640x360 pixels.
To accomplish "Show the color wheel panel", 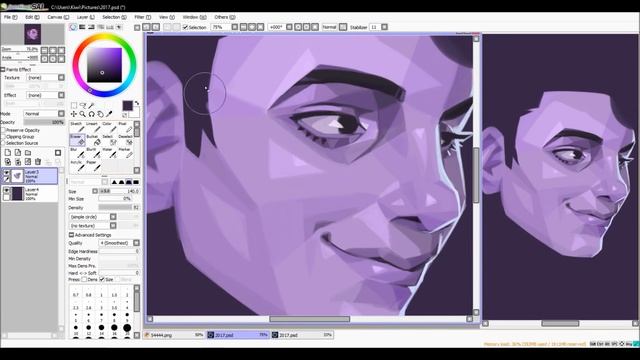I will pos(73,27).
